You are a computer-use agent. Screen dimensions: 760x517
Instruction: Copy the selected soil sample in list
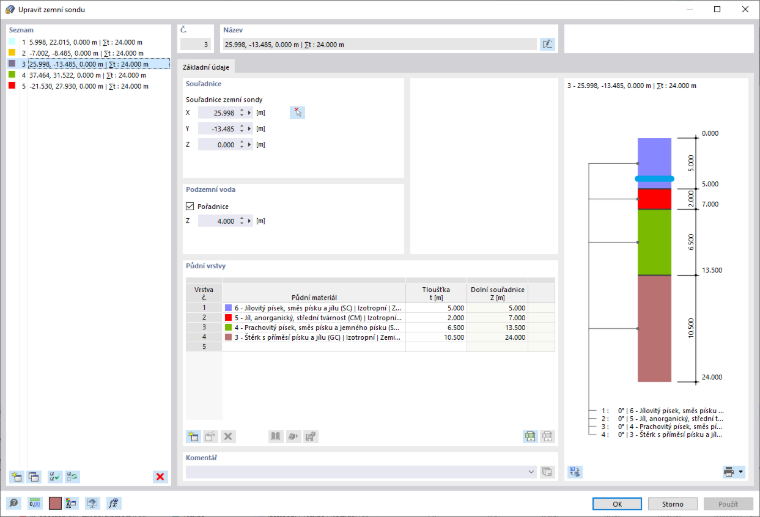coord(34,477)
